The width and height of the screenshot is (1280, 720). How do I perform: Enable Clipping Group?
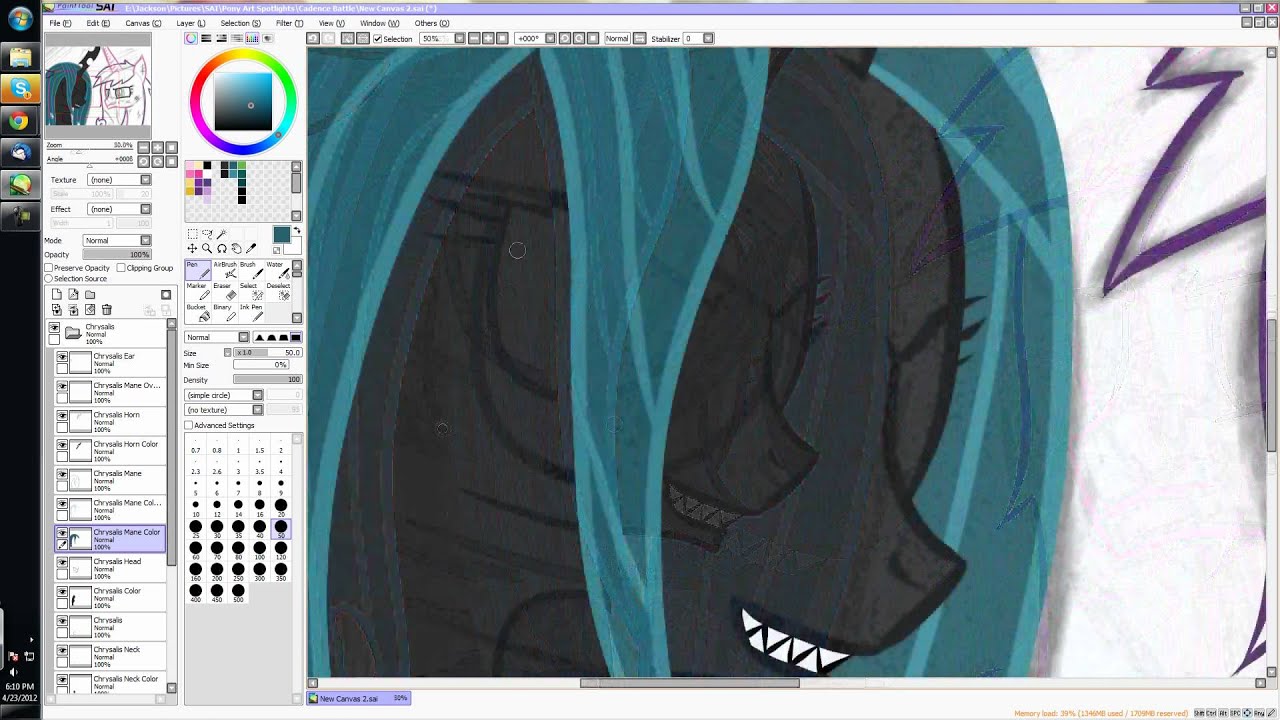(121, 268)
